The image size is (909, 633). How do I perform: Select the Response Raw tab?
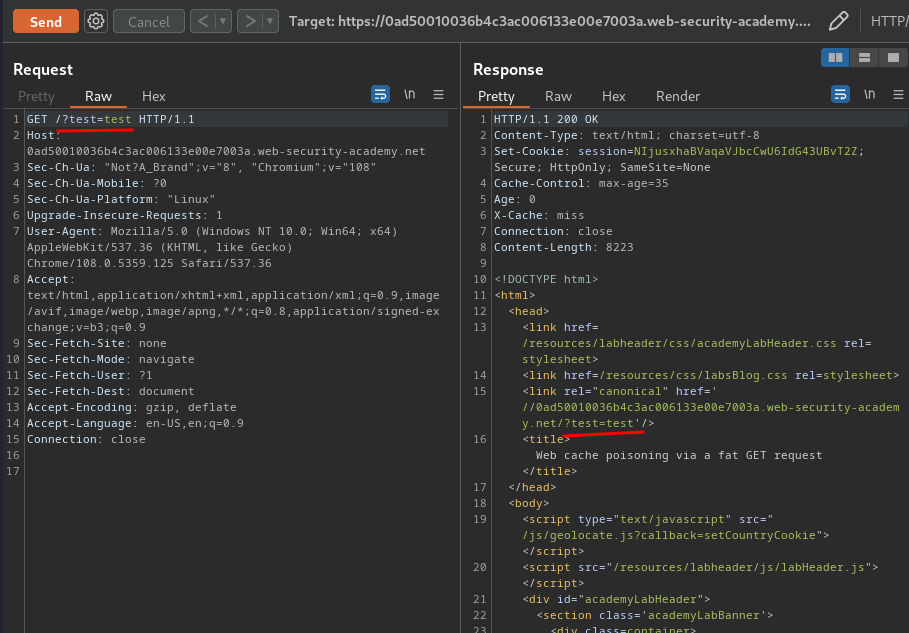558,96
